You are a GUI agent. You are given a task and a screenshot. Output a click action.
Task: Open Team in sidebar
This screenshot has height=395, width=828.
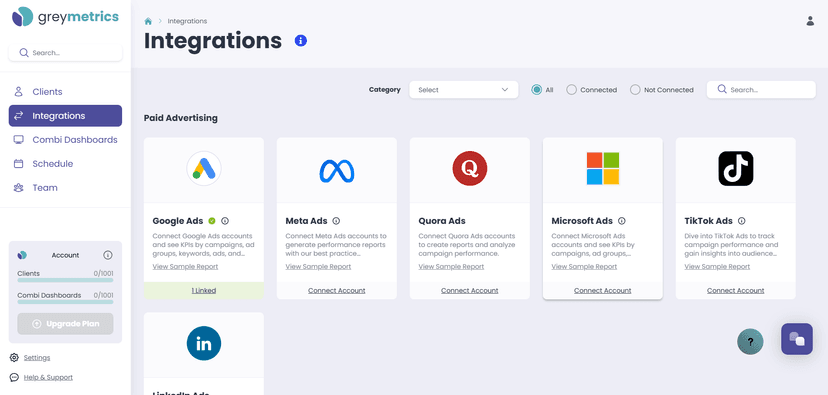(x=65, y=187)
